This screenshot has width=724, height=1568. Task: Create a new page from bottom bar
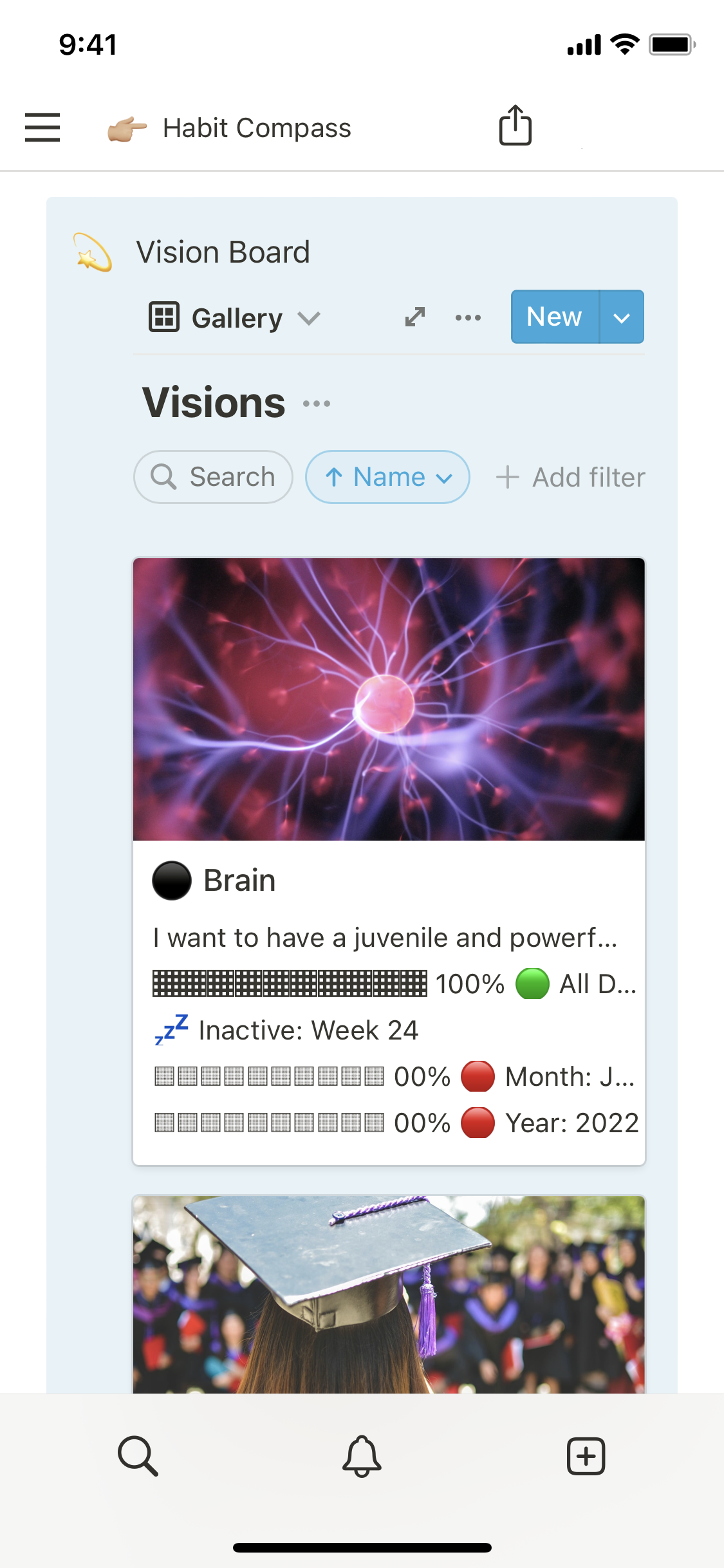(586, 1455)
